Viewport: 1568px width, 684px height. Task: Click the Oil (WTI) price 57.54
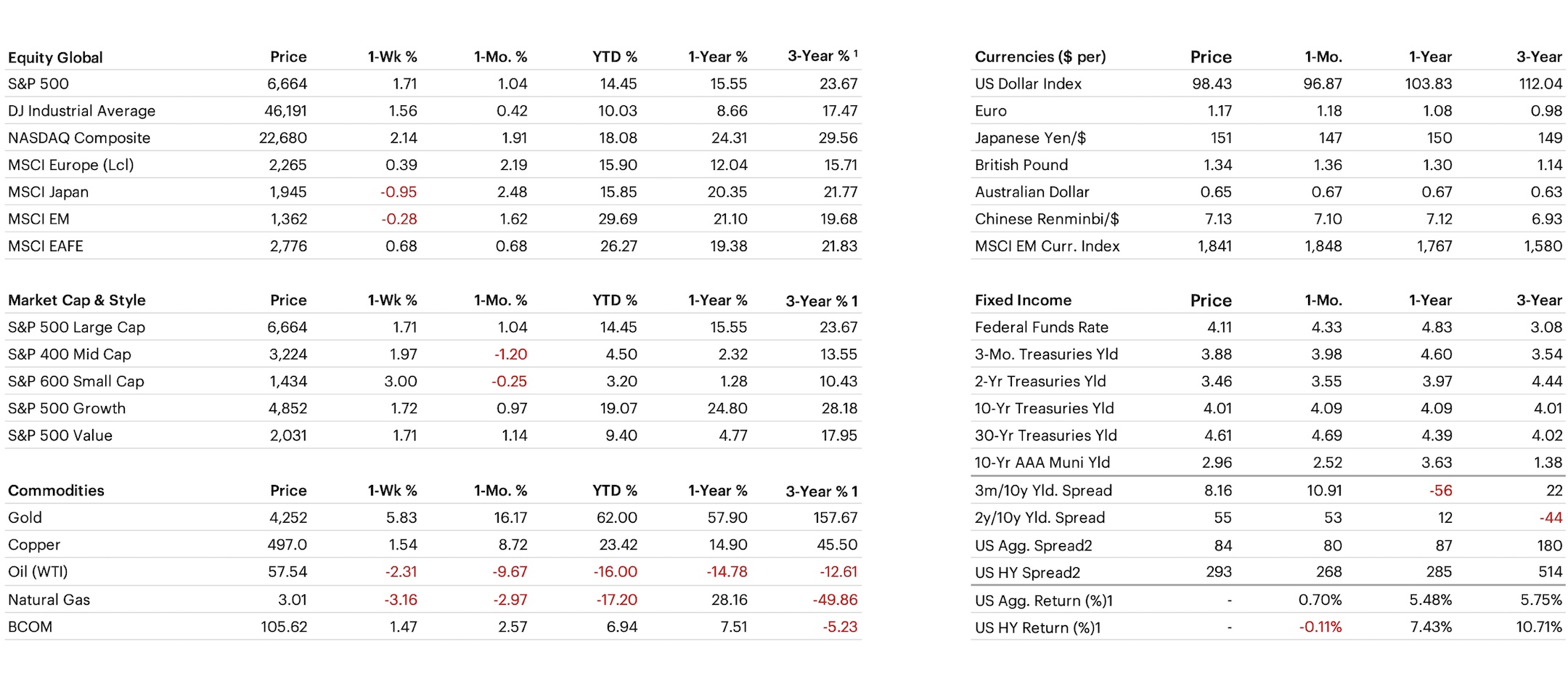click(x=287, y=572)
